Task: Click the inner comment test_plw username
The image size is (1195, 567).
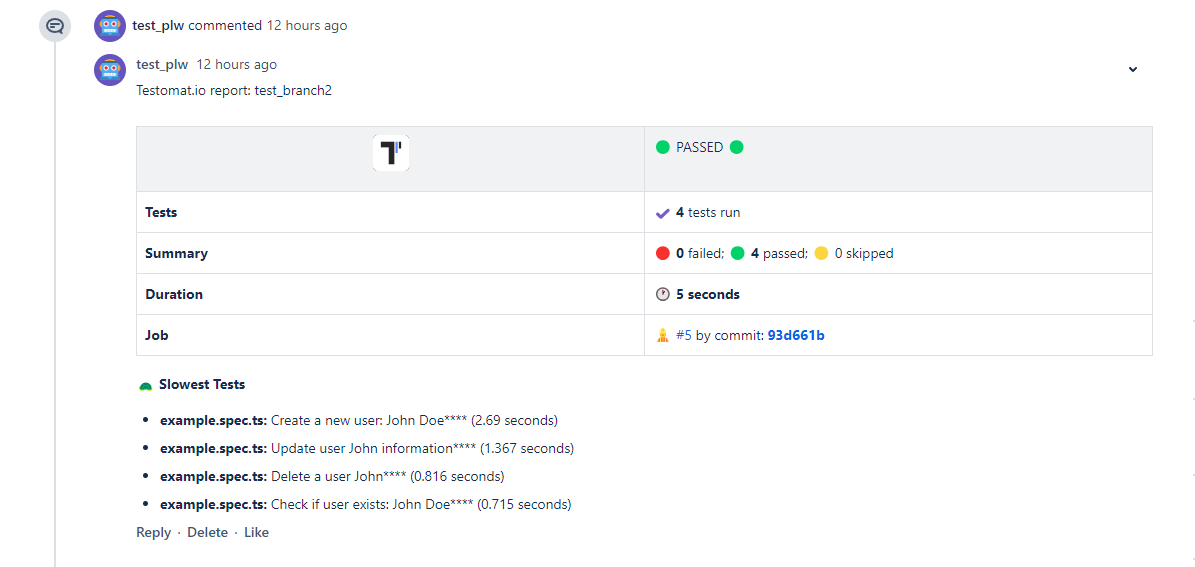Action: pos(162,65)
